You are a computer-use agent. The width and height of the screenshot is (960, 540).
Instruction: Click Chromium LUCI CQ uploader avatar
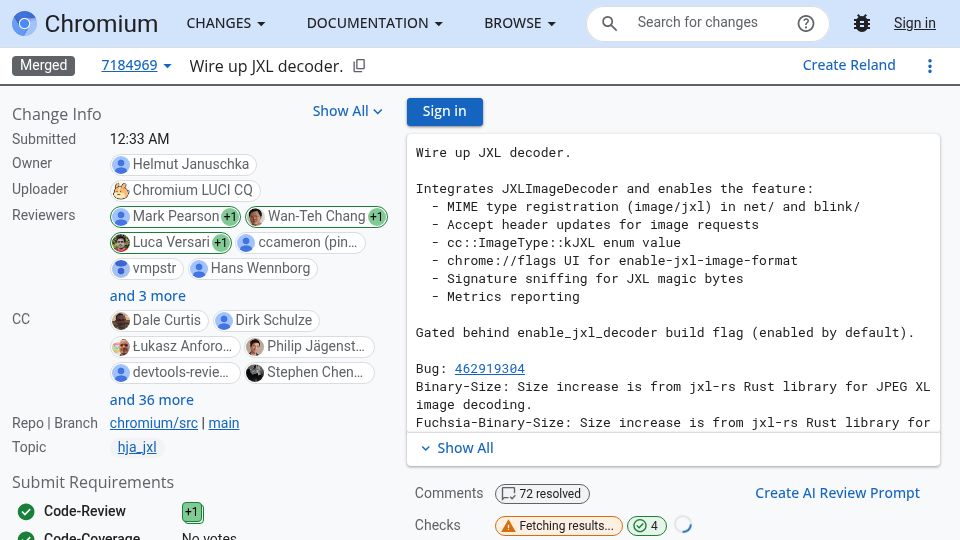coord(121,190)
